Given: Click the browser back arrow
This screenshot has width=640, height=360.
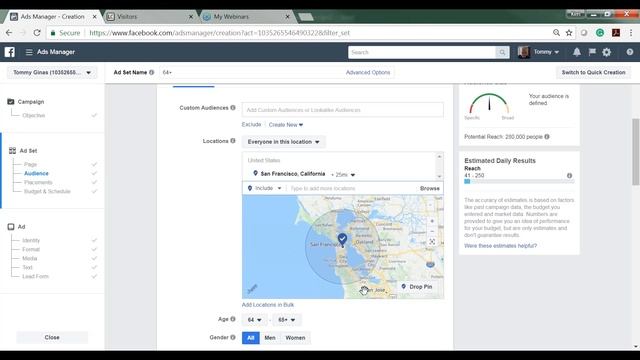Looking at the screenshot, I should (x=9, y=33).
